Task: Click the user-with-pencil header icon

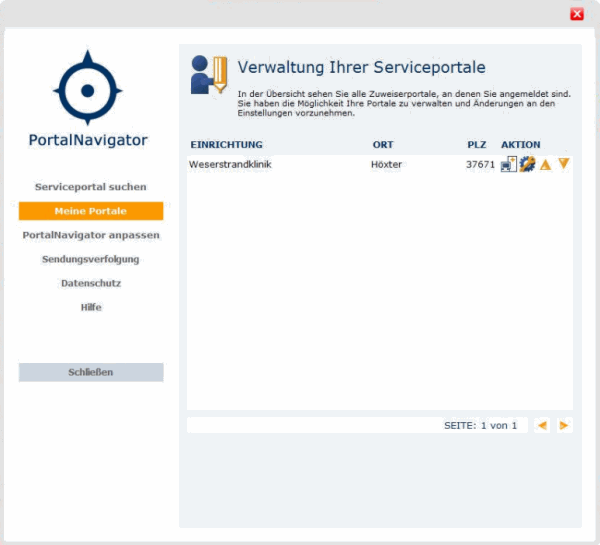Action: [209, 75]
